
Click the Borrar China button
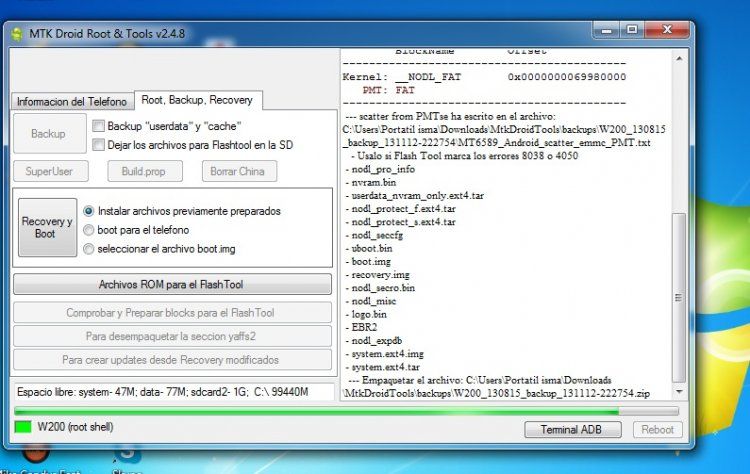click(238, 171)
